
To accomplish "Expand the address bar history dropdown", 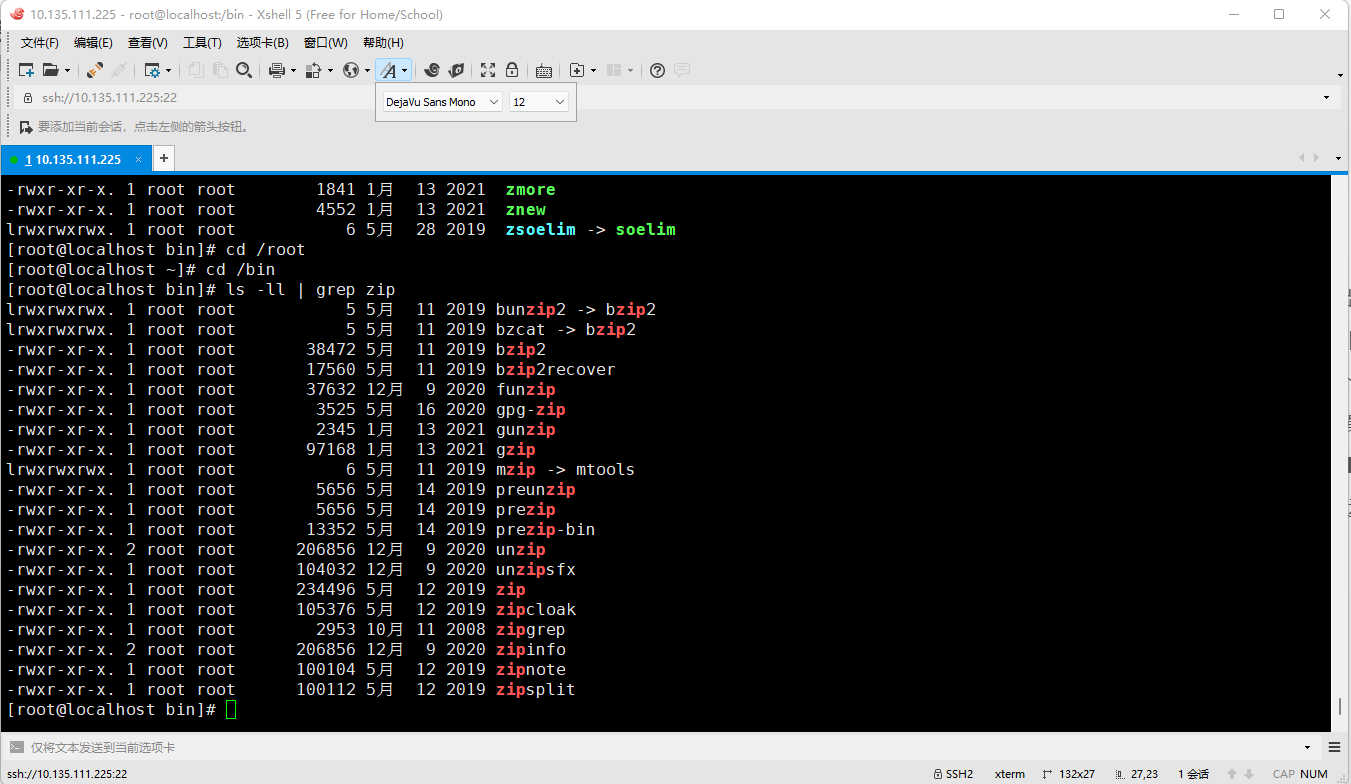I will (1327, 98).
